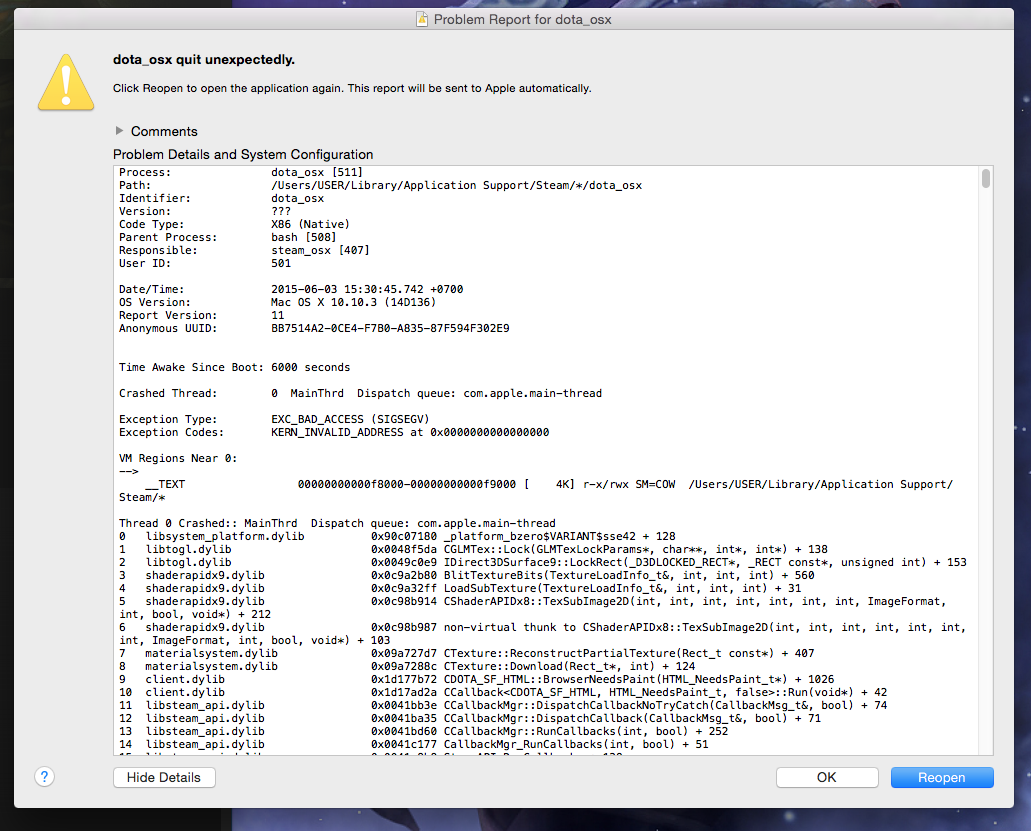Click frame 3 BlitTextureBits line
This screenshot has height=831, width=1031.
(467, 575)
